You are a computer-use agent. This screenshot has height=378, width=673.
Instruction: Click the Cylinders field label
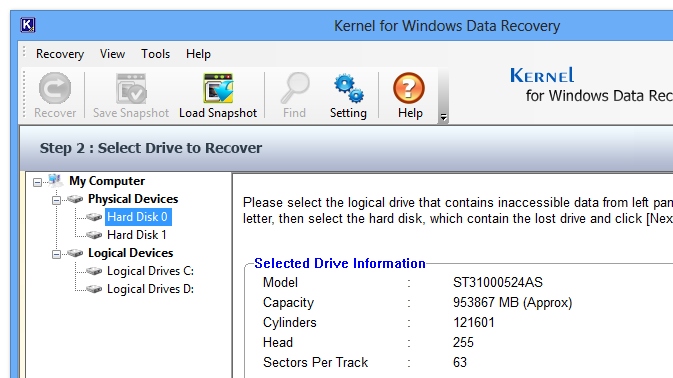290,322
